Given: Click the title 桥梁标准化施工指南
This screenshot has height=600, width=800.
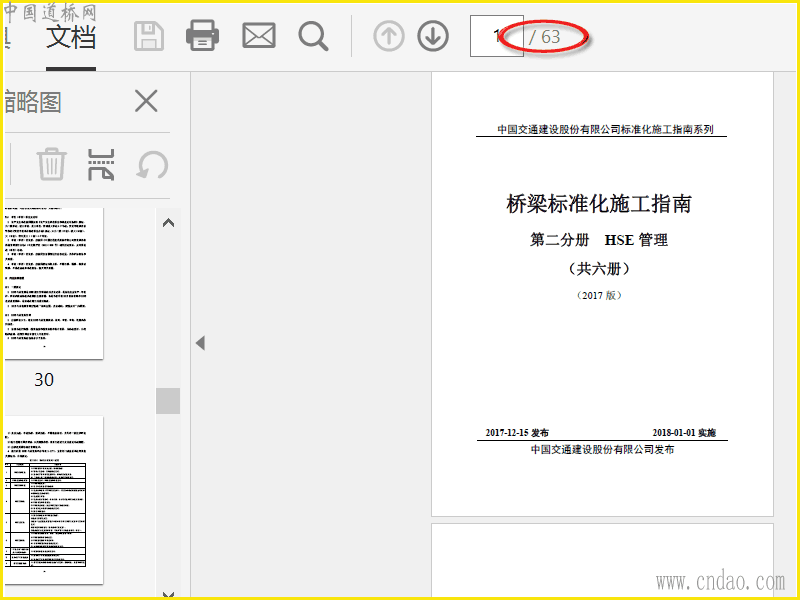Looking at the screenshot, I should pos(599,204).
